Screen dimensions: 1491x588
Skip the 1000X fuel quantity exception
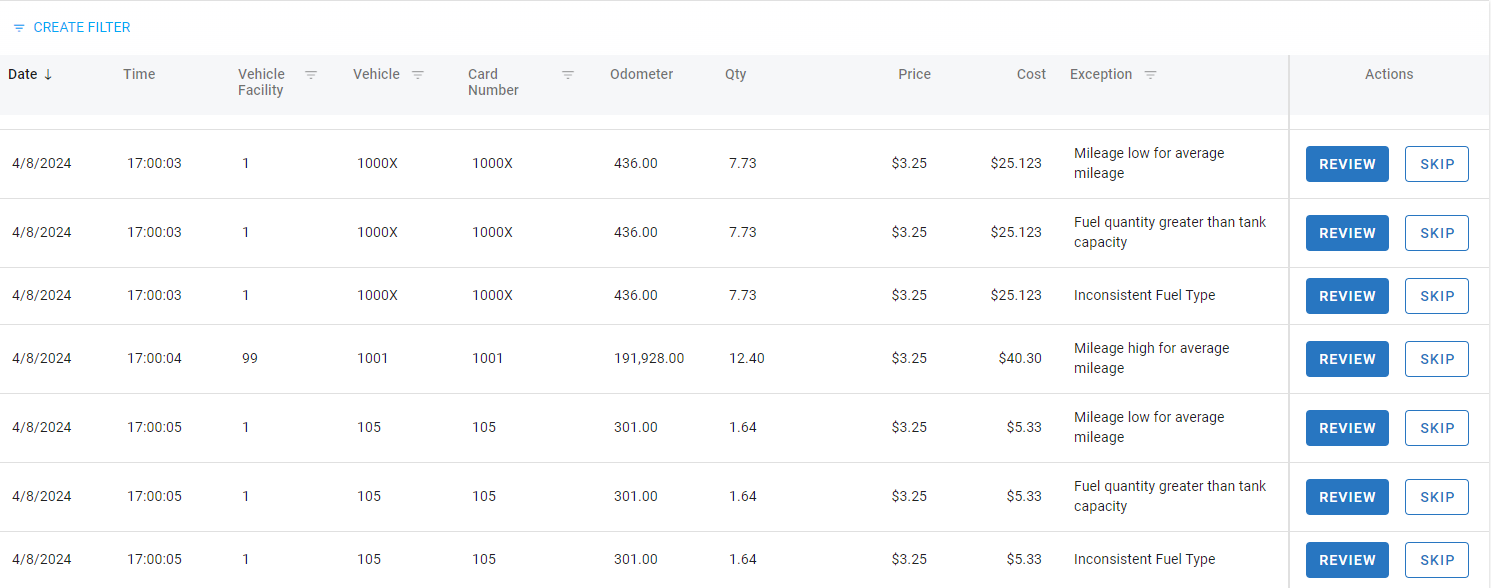[1436, 233]
